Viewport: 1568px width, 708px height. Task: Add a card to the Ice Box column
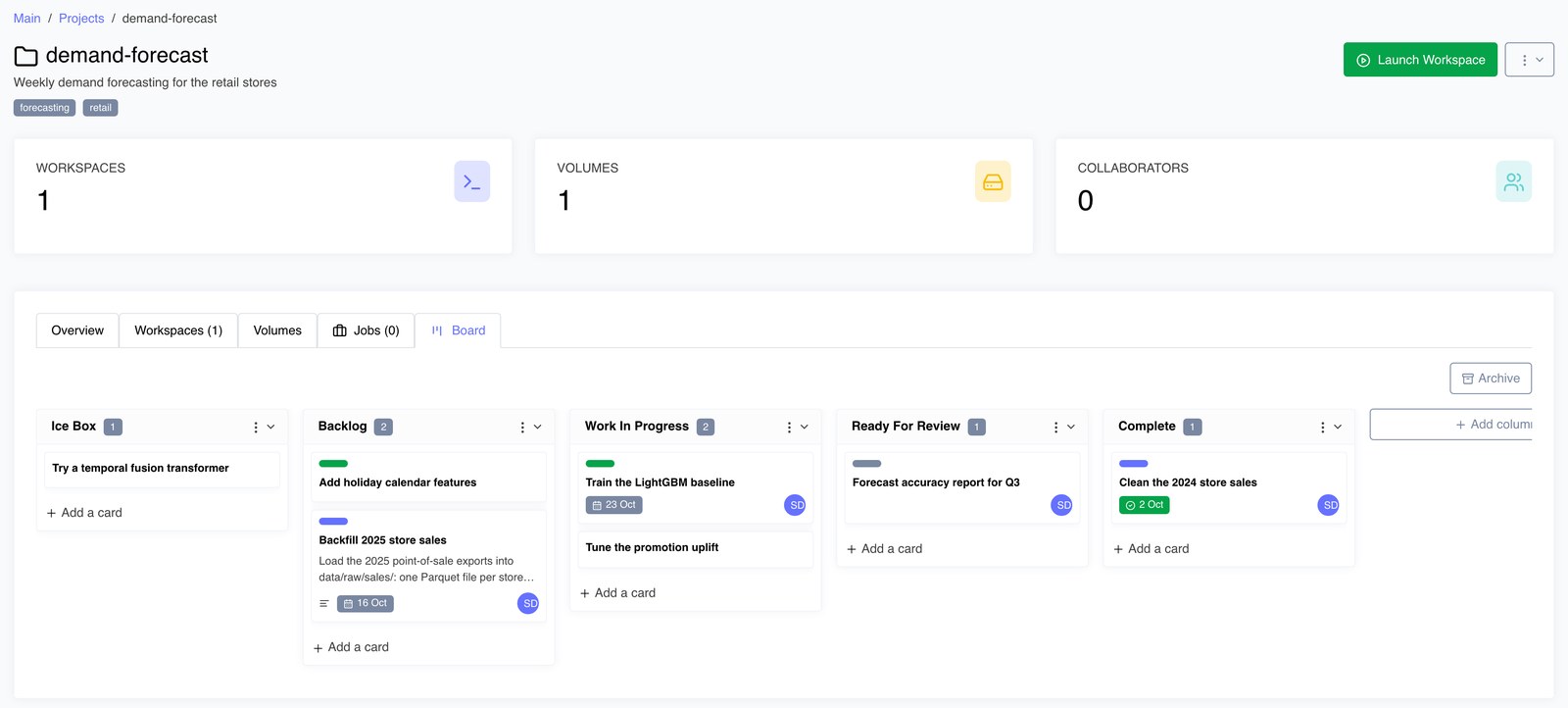coord(84,513)
